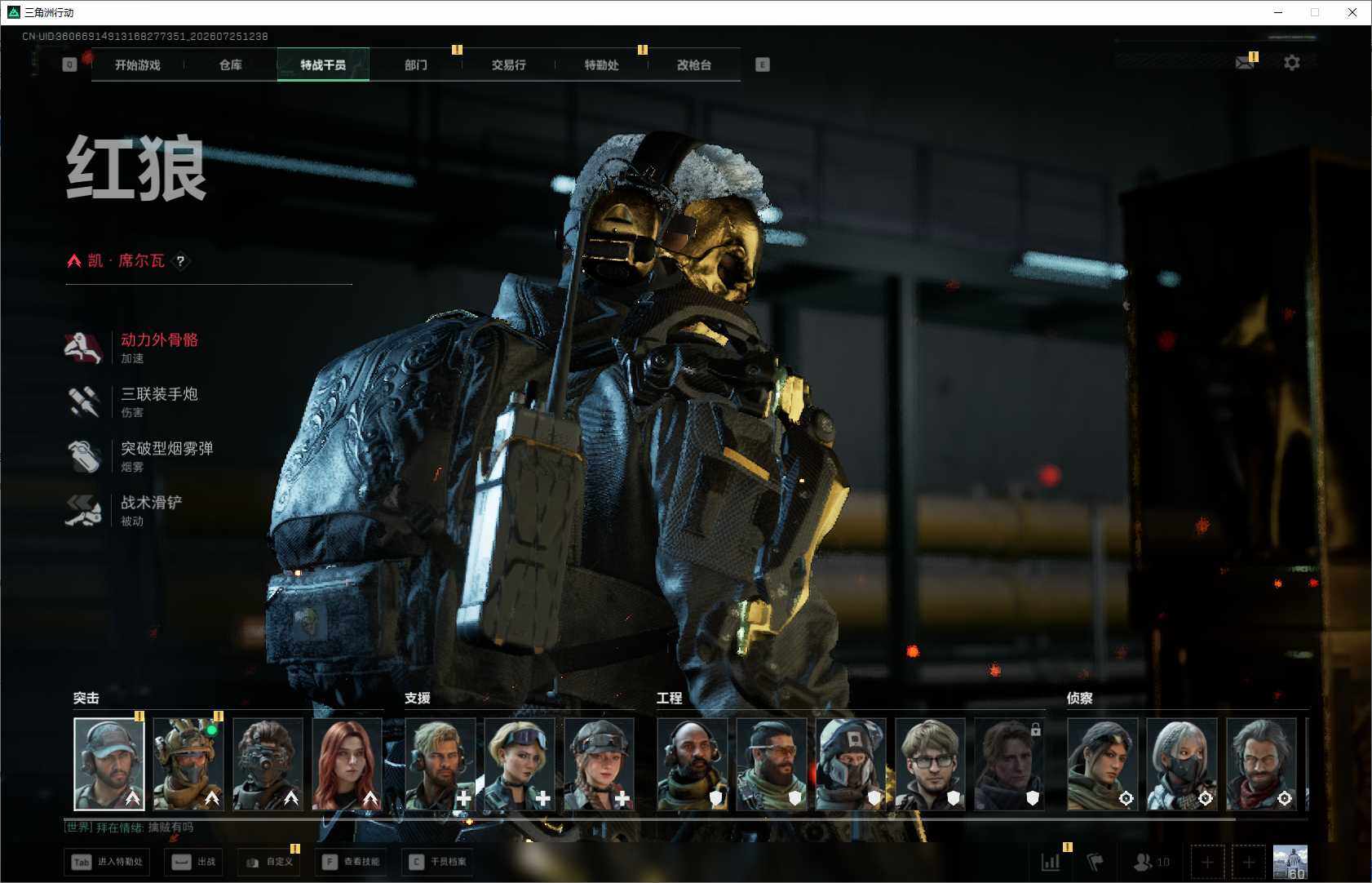Click the operator list horizontal scrollbar
The height and width of the screenshot is (883, 1372).
click(650, 819)
